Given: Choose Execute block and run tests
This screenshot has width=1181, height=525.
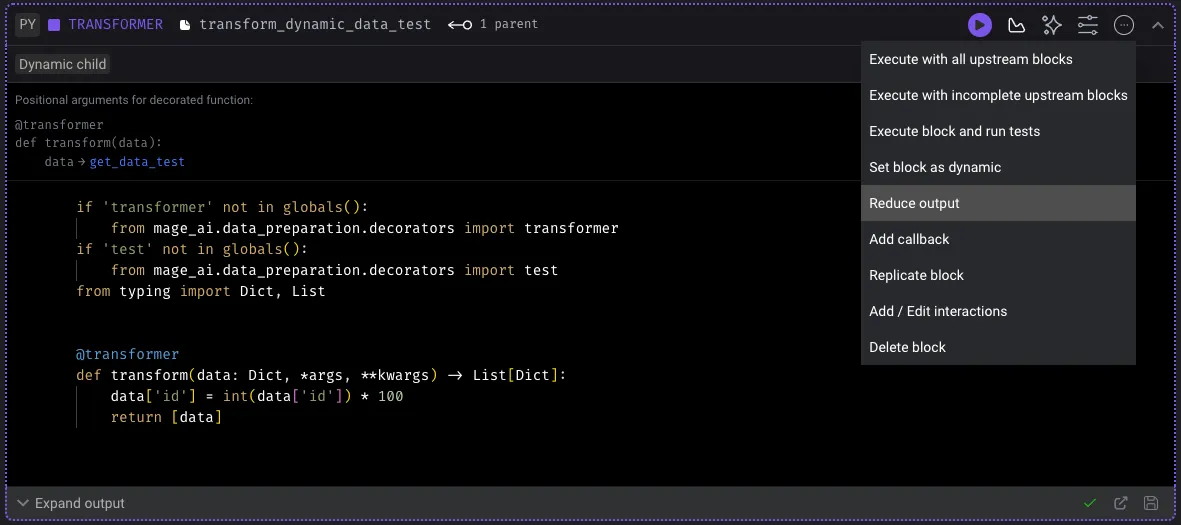Looking at the screenshot, I should pos(998,132).
